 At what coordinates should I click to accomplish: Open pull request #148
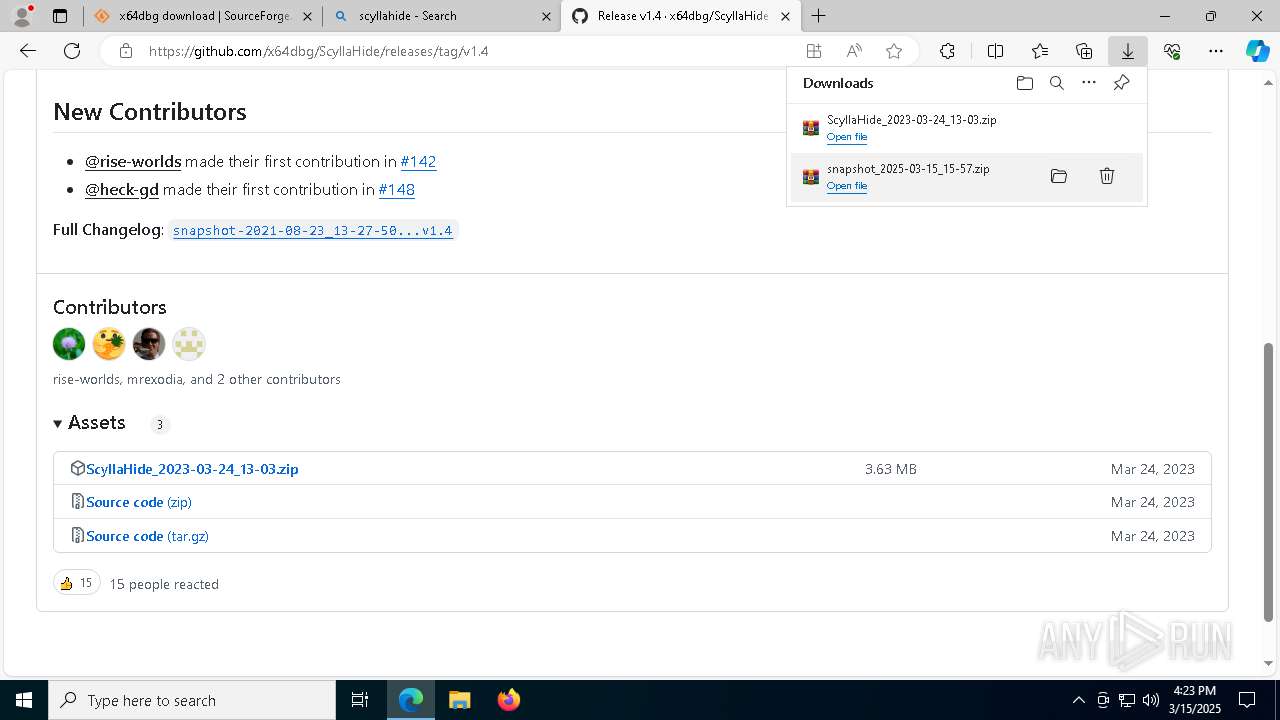396,189
